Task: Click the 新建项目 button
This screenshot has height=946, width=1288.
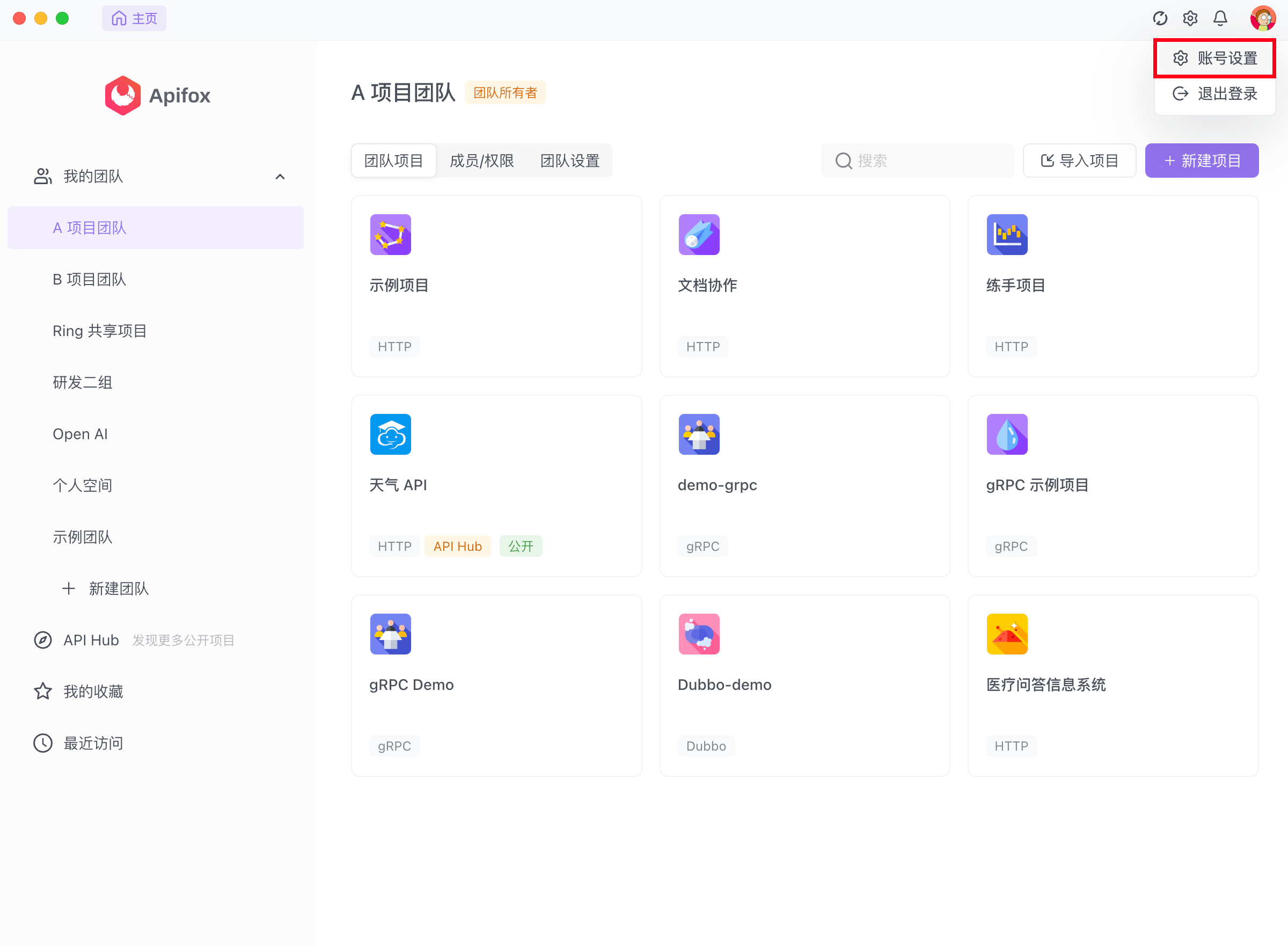Action: click(1201, 161)
